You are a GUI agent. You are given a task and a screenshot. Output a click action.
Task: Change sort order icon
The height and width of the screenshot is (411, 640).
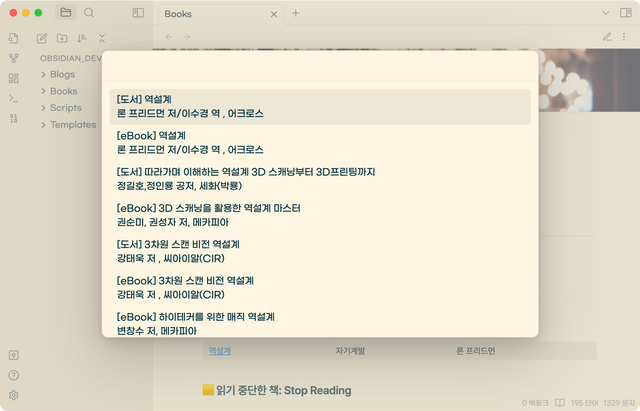[82, 38]
